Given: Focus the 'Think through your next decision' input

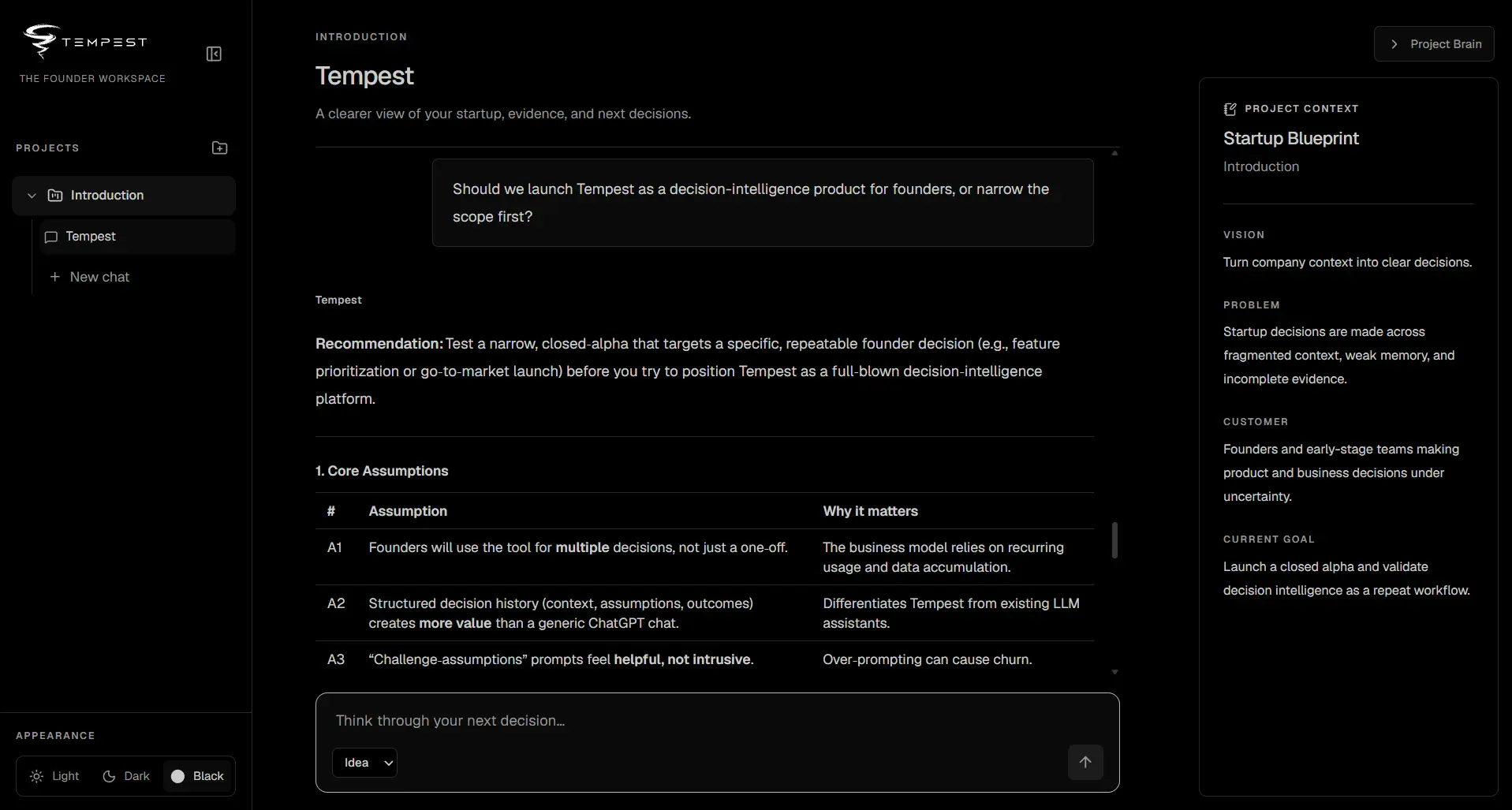Looking at the screenshot, I should coord(717,721).
